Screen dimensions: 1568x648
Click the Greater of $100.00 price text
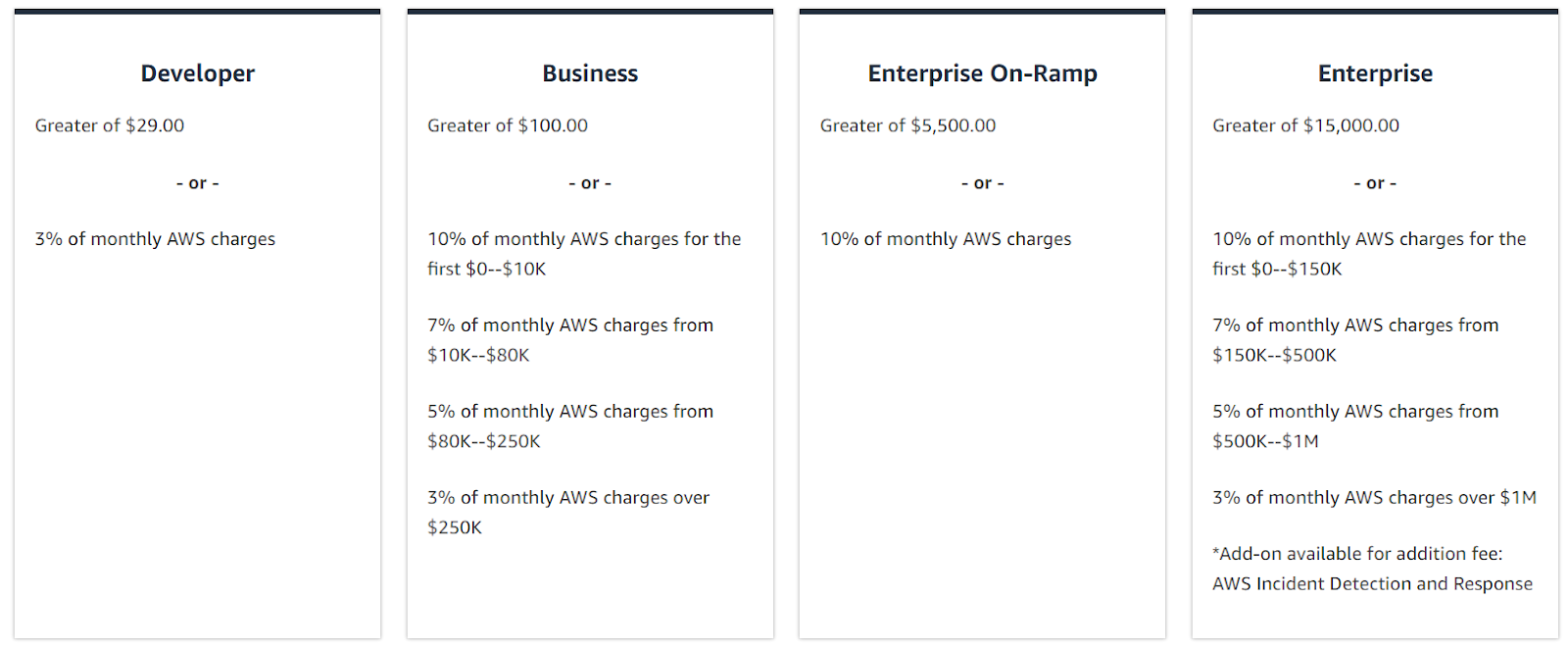[x=508, y=125]
